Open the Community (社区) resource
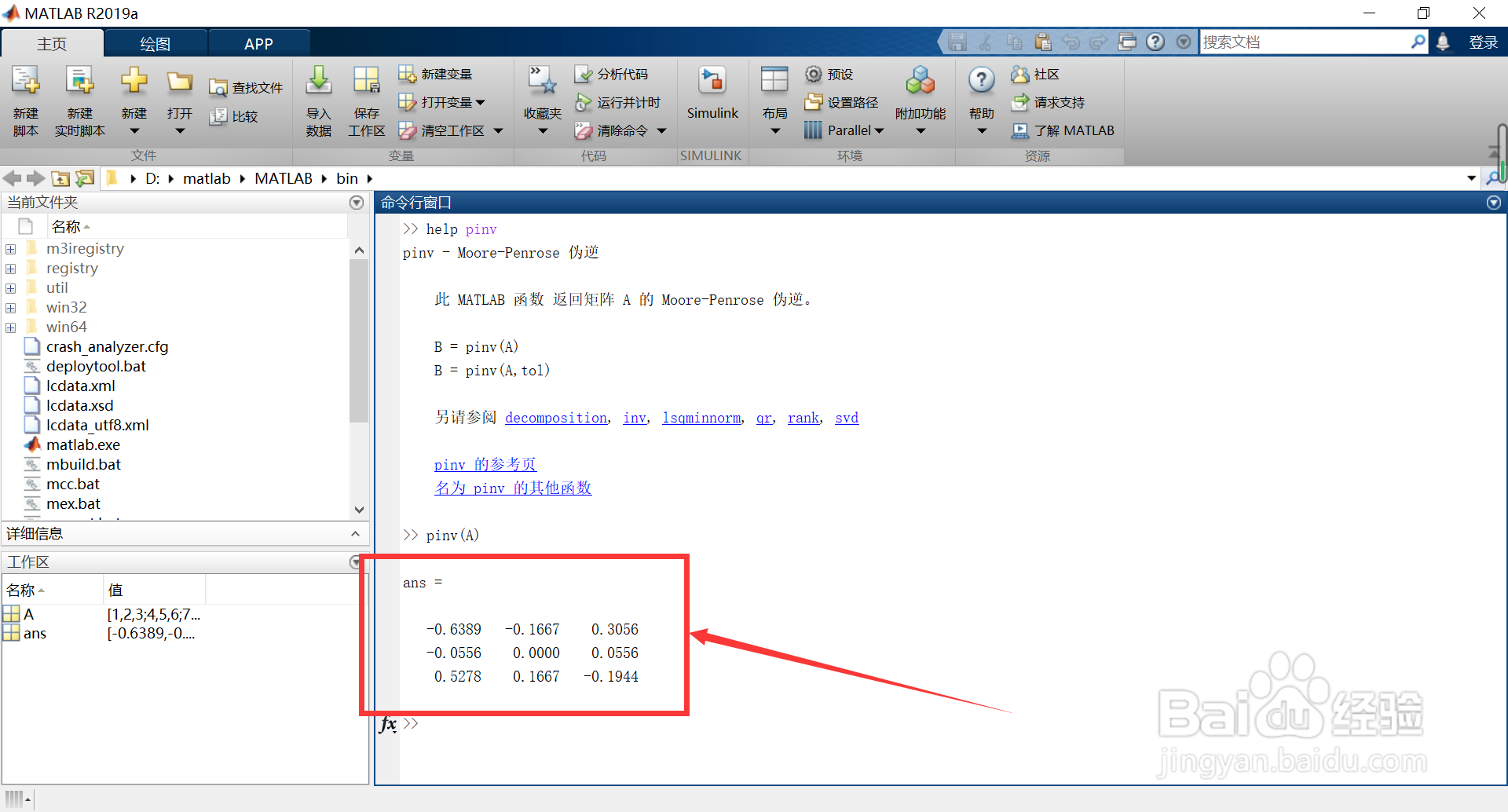Screen dimensions: 1508x812 (1035, 74)
